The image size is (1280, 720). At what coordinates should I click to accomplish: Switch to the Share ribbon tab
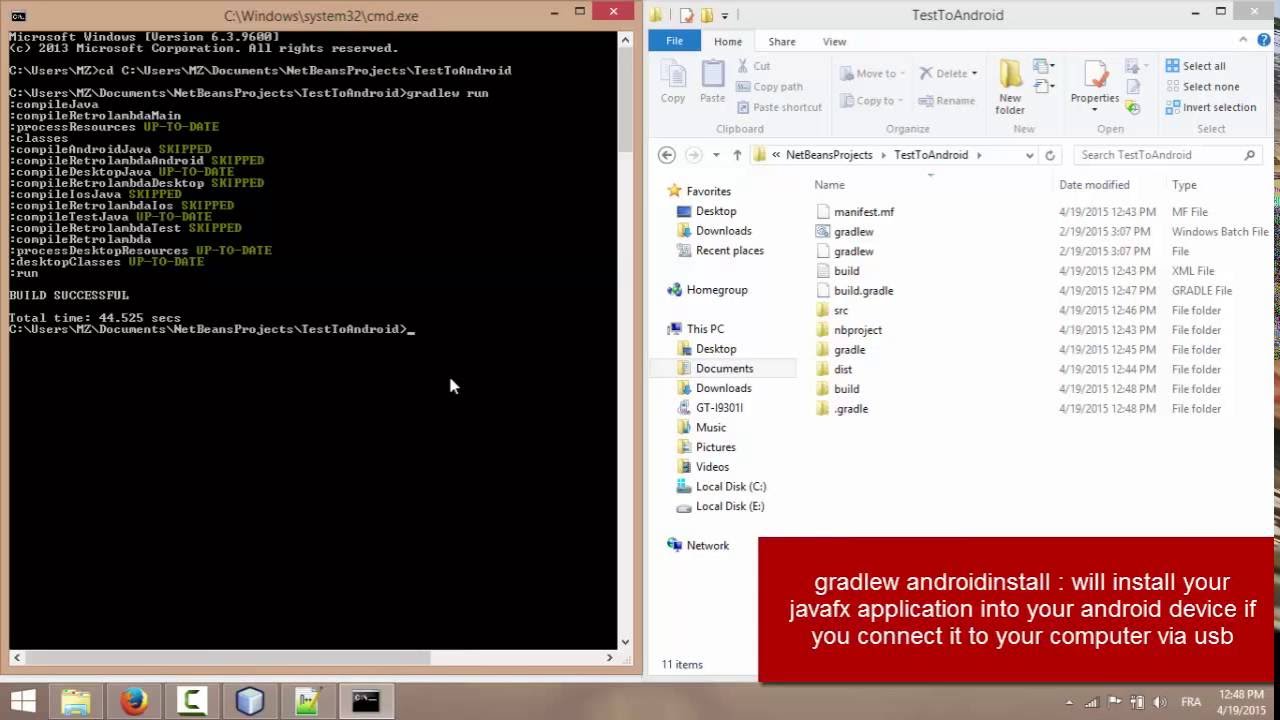coord(782,42)
